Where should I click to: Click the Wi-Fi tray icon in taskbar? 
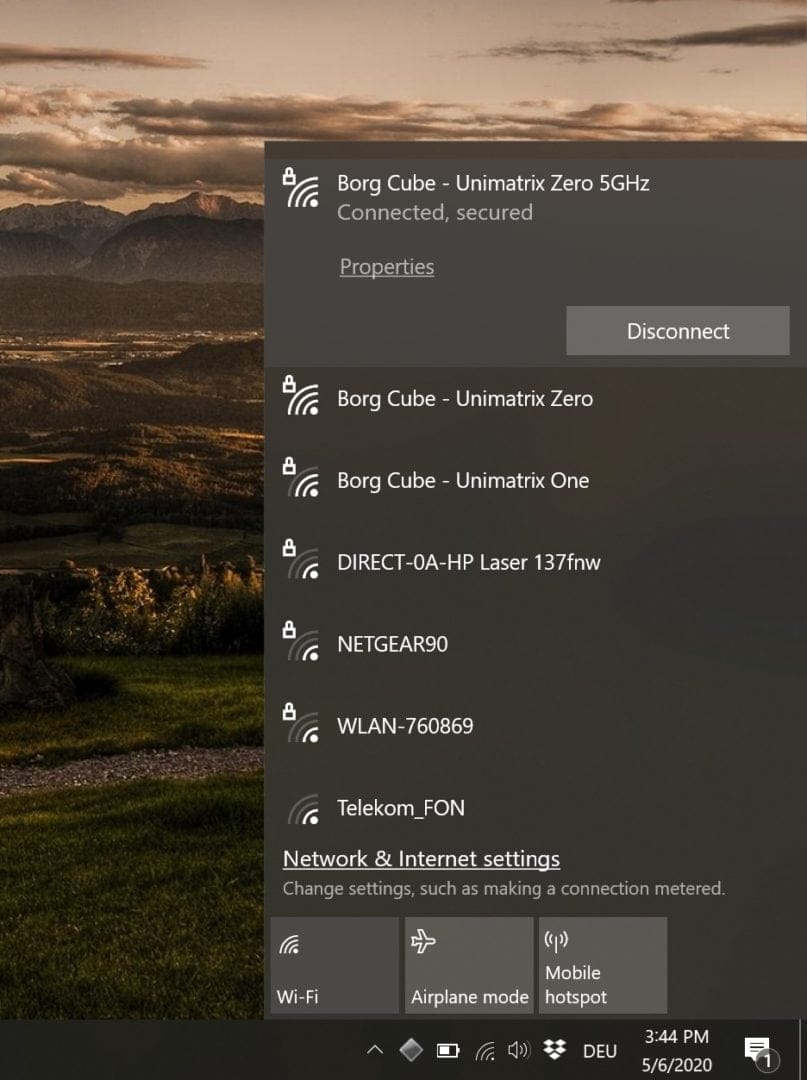click(484, 1050)
